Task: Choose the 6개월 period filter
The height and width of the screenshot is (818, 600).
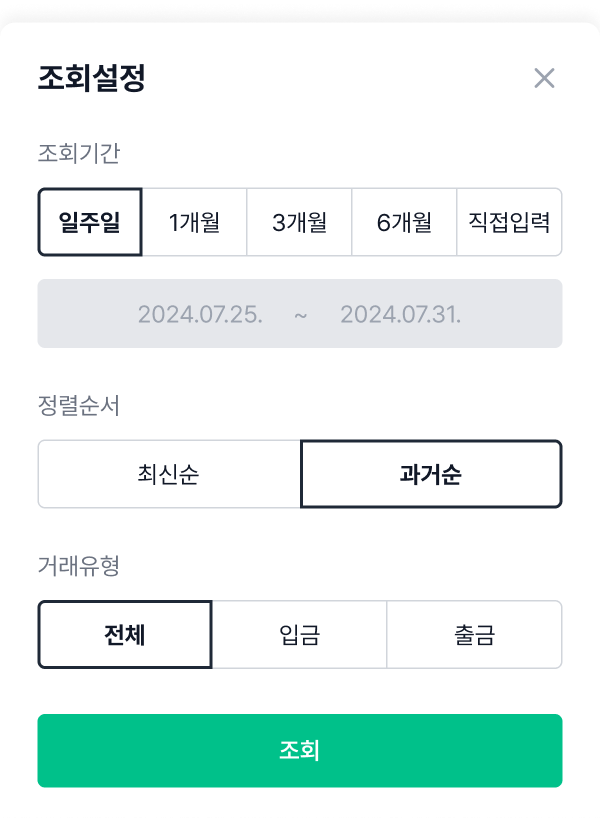Action: [404, 222]
